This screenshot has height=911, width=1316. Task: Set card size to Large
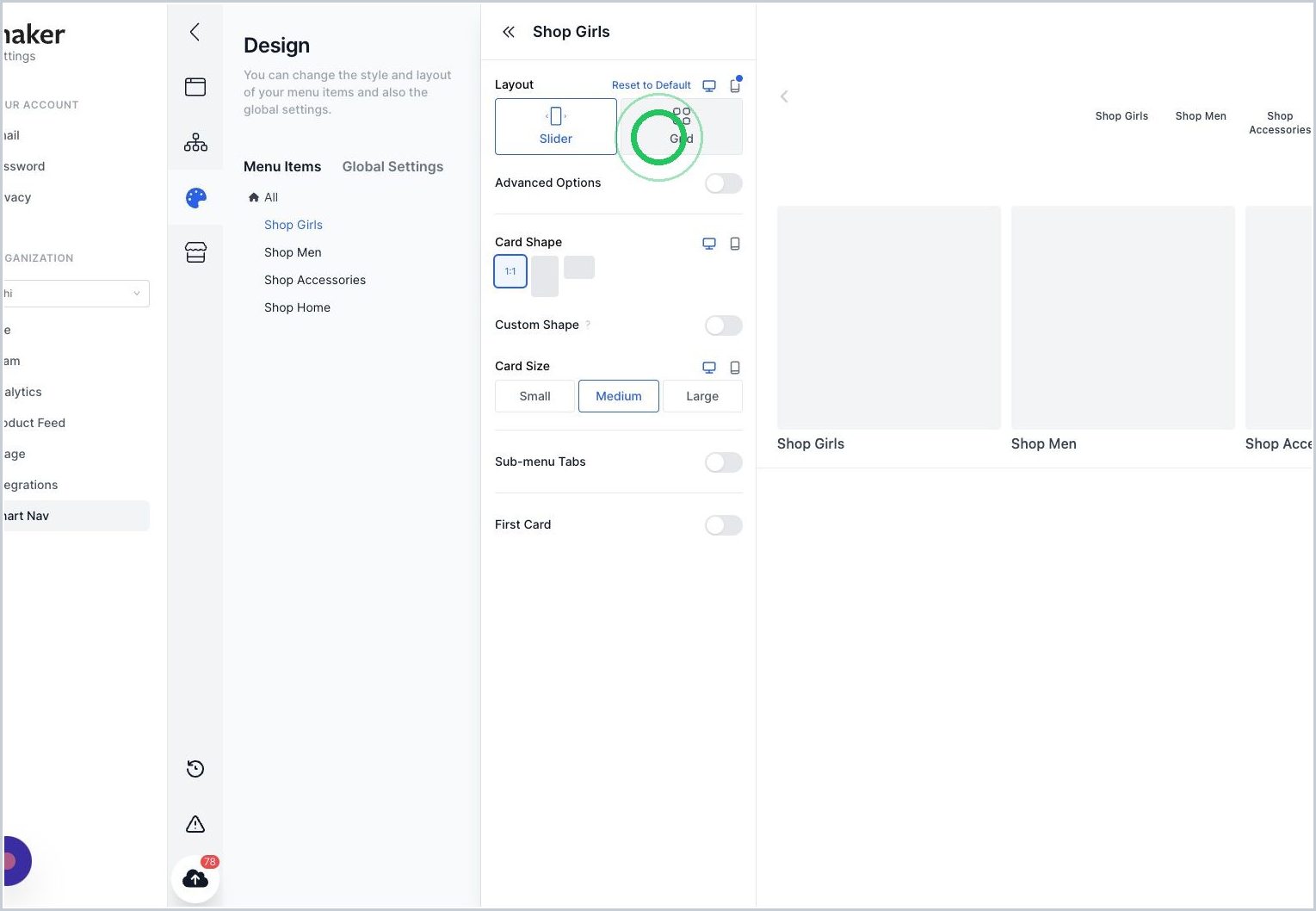point(702,396)
